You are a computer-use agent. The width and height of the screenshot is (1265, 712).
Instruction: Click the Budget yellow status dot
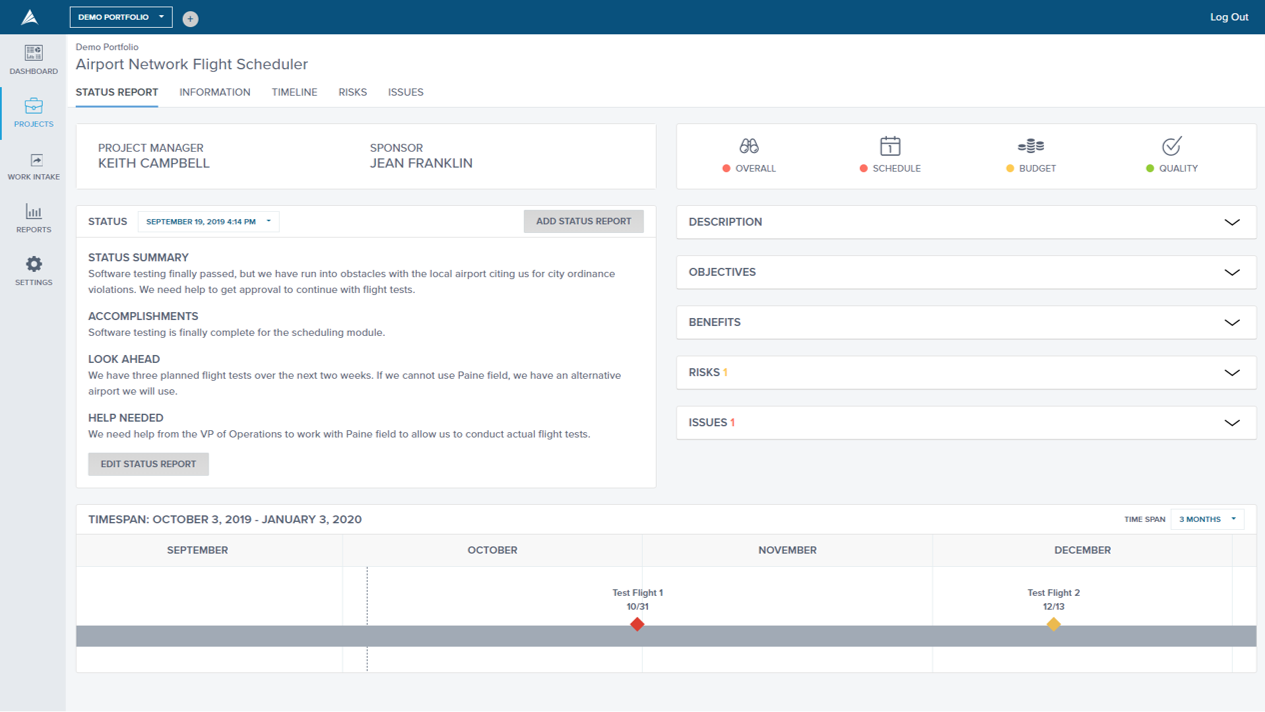(1010, 169)
